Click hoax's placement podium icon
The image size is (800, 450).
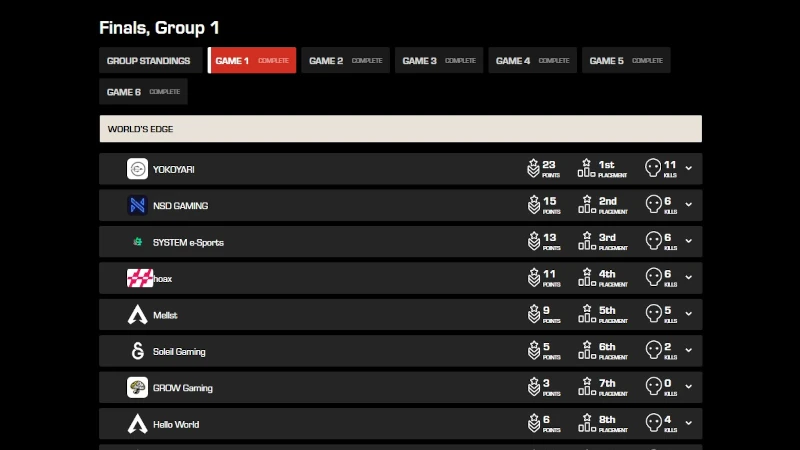pos(587,277)
